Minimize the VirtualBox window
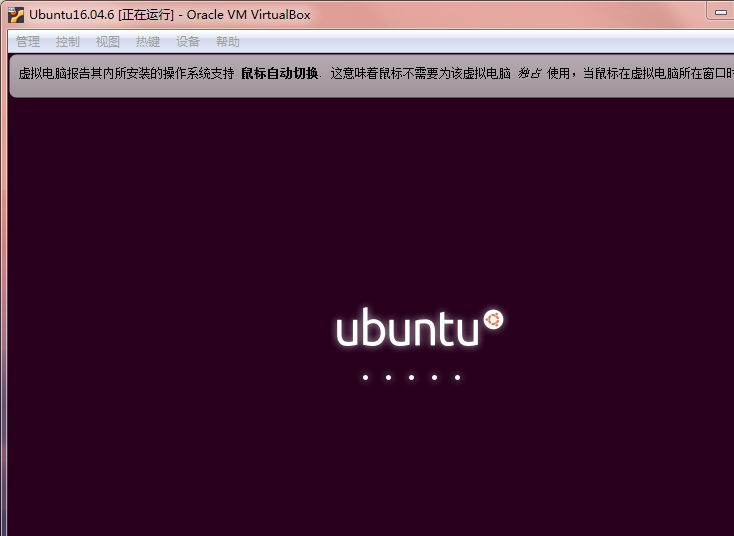734x536 pixels. coord(720,12)
